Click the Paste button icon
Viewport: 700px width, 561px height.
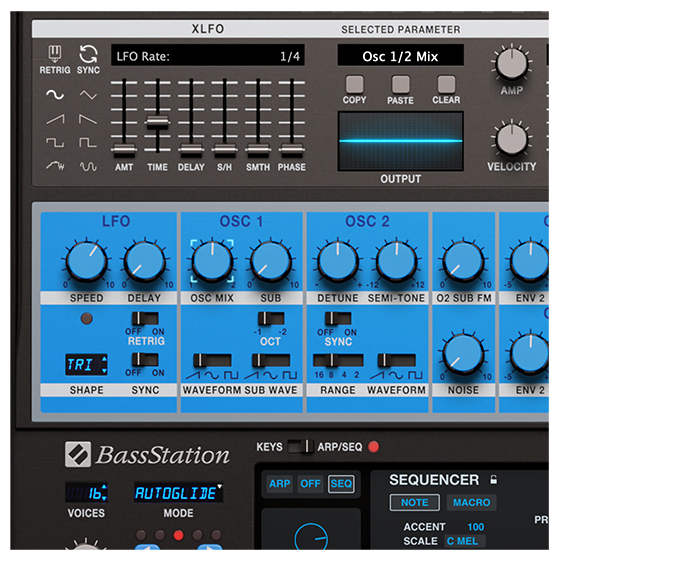(401, 84)
